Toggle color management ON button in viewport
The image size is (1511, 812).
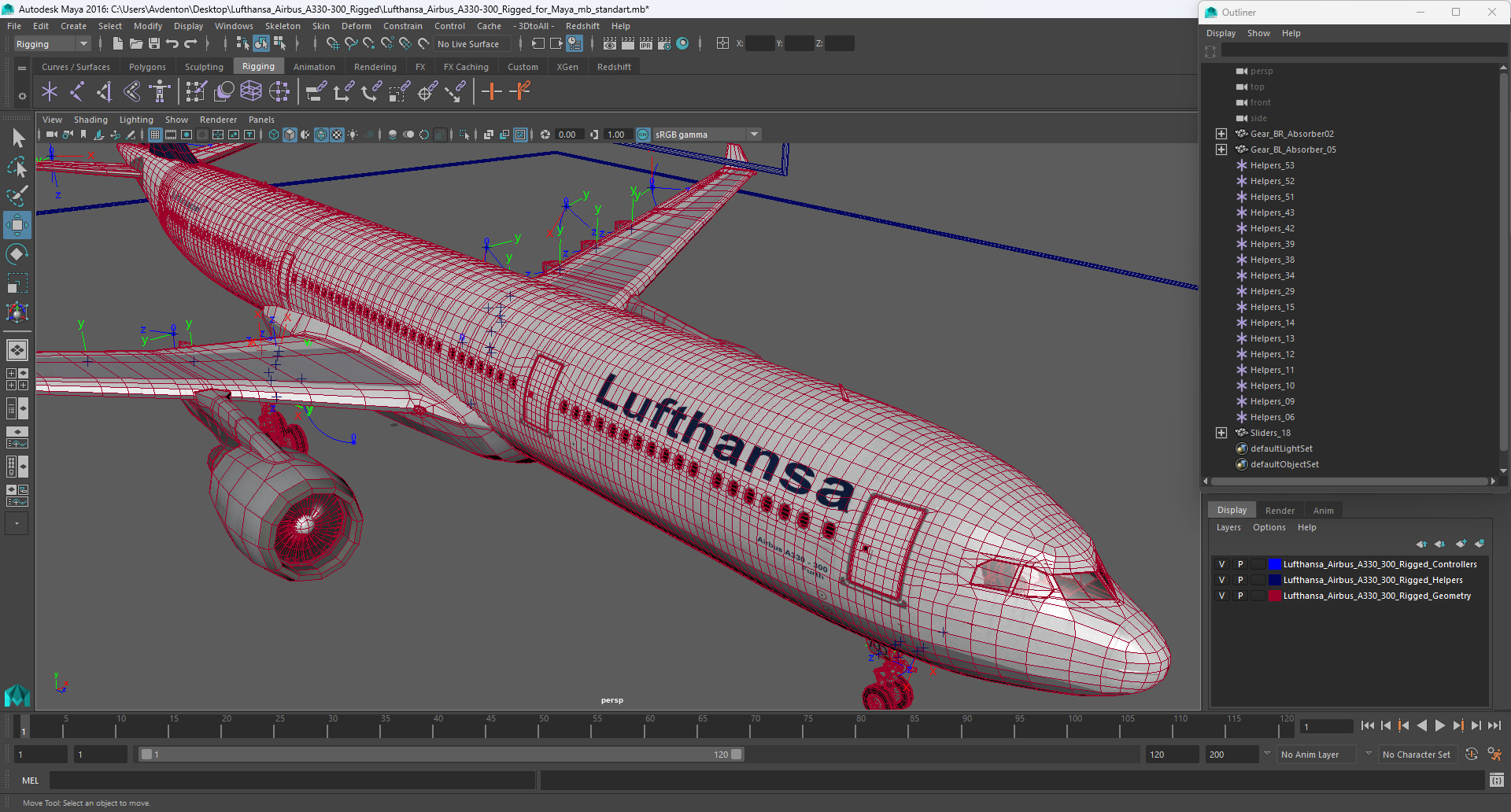[643, 135]
